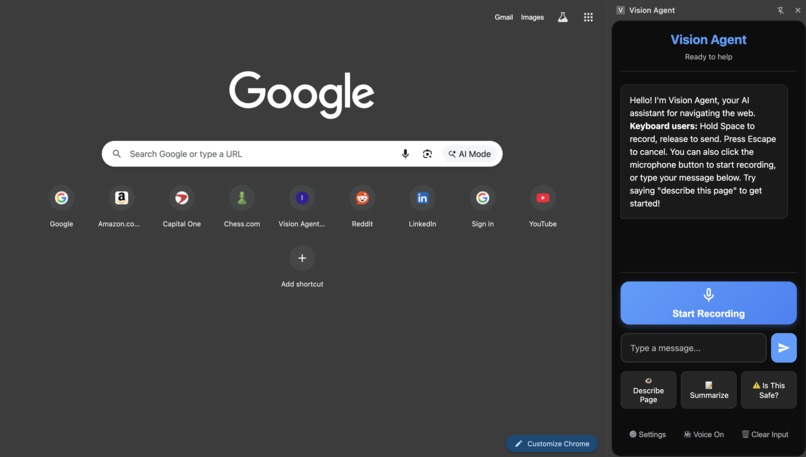Open the Gmail link
Image resolution: width=806 pixels, height=457 pixels.
tap(503, 17)
